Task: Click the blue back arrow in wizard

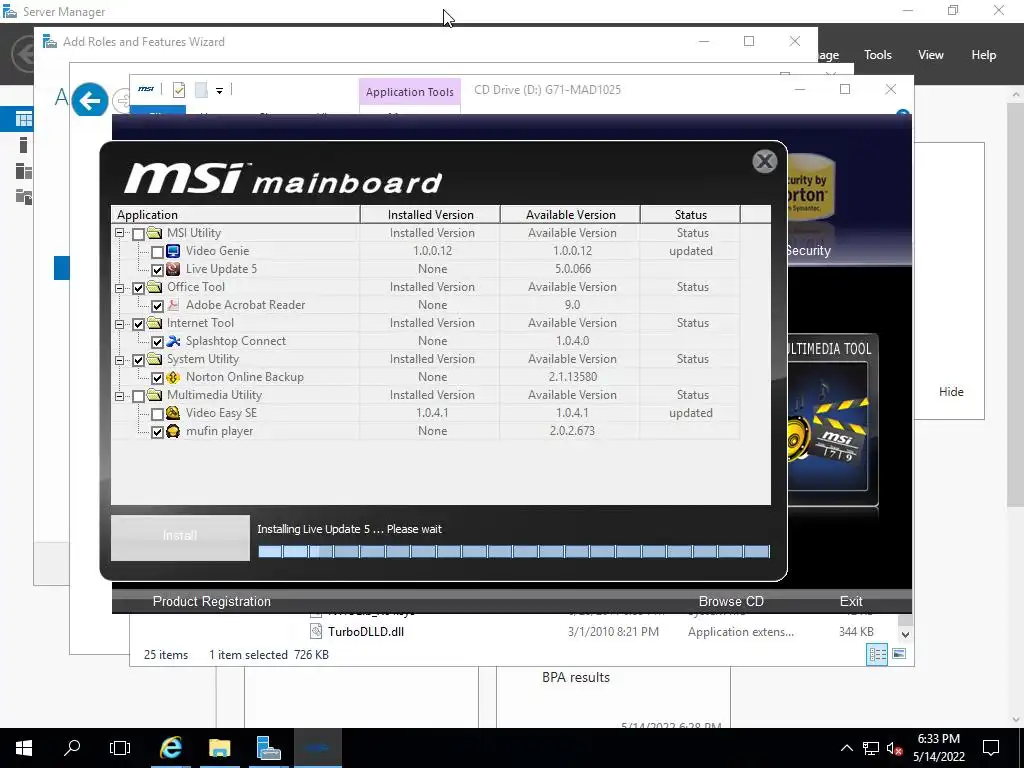Action: coord(89,101)
